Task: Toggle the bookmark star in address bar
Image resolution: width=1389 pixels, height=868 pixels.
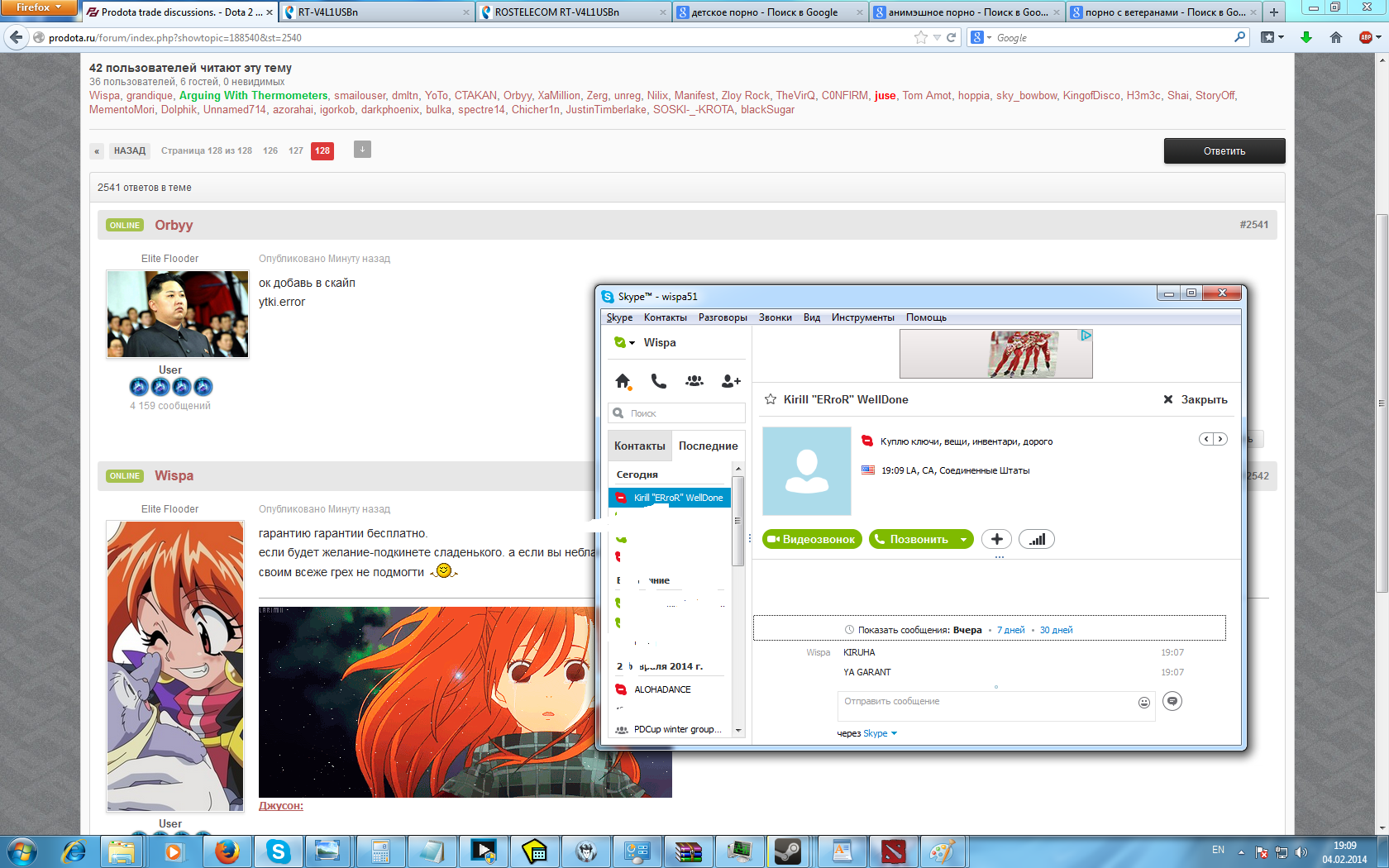Action: pos(920,37)
